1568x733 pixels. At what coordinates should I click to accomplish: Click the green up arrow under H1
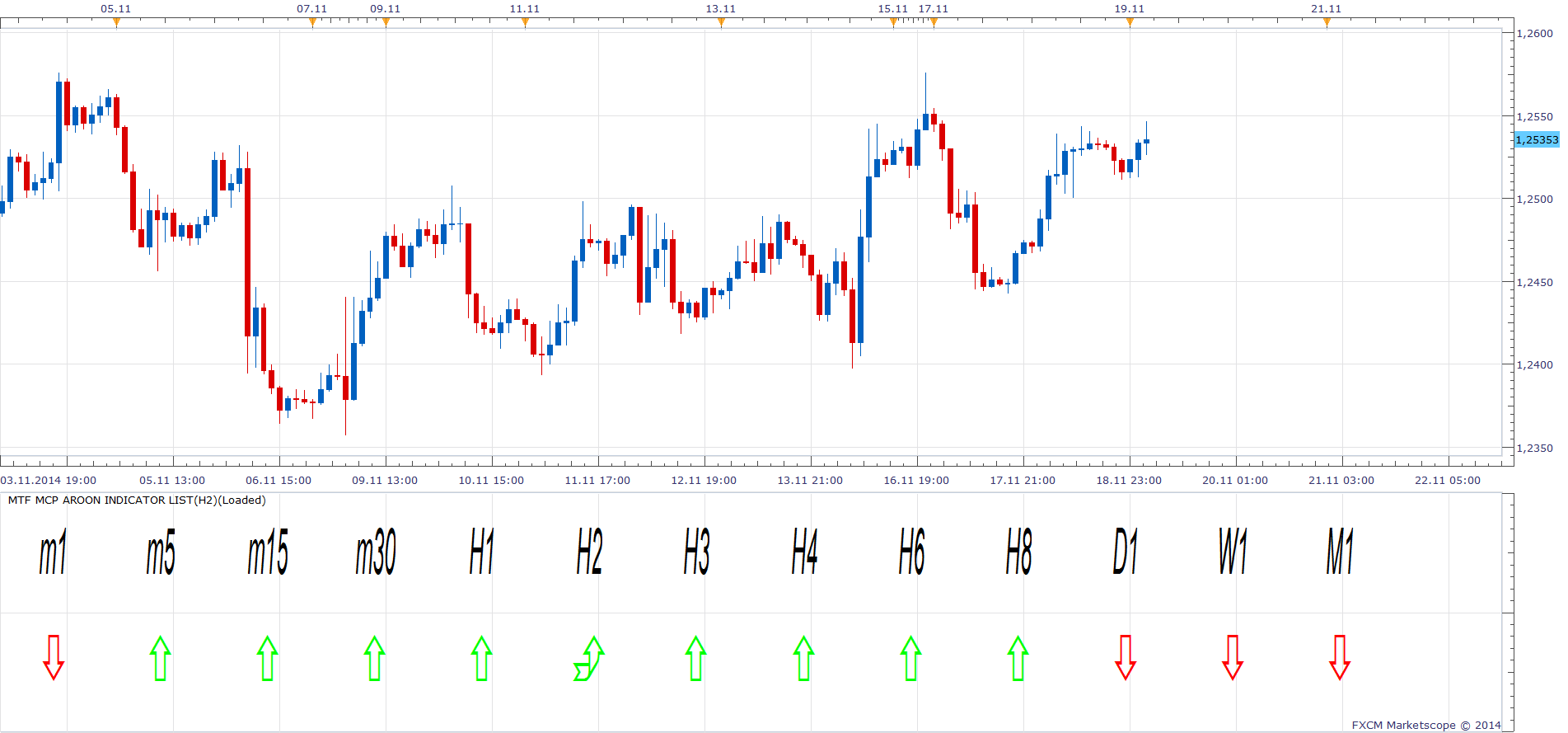pyautogui.click(x=482, y=658)
